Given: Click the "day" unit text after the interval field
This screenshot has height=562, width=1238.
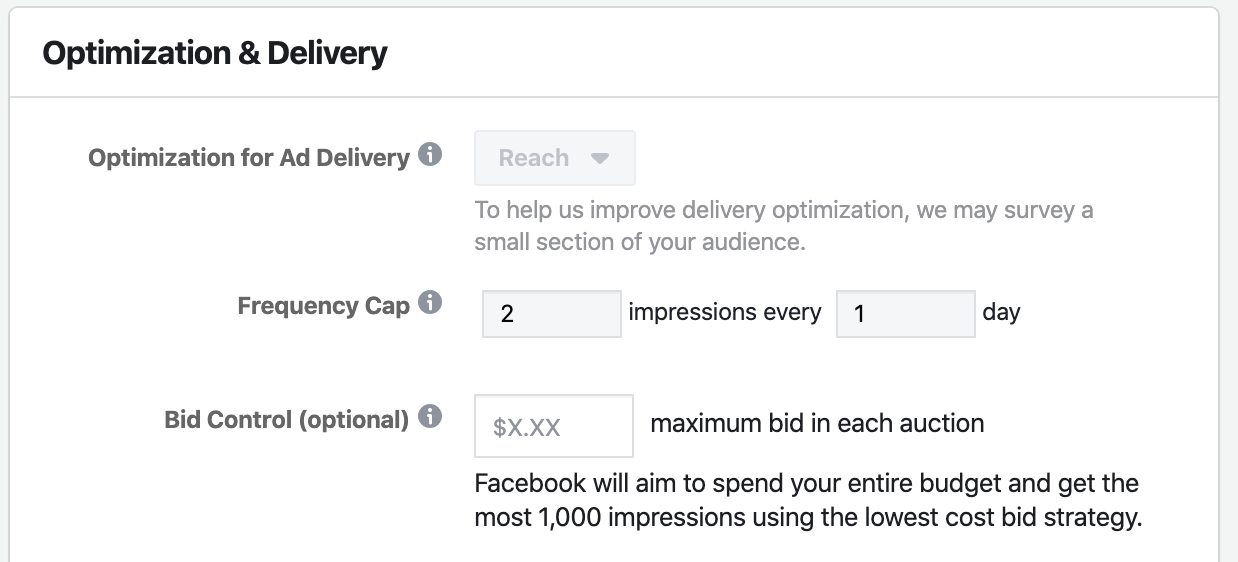Looking at the screenshot, I should pyautogui.click(x=1001, y=313).
